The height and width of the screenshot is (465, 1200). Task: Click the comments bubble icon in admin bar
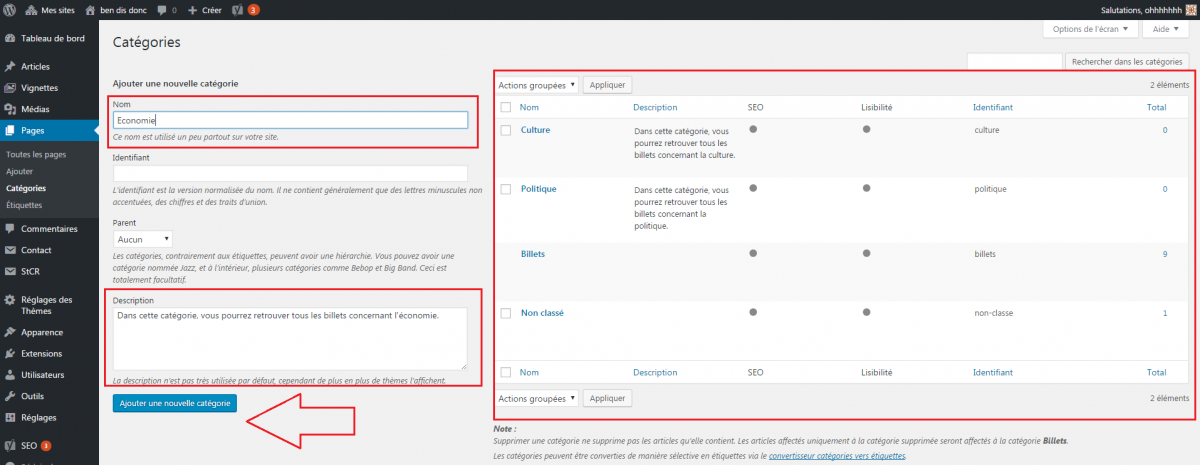[163, 10]
